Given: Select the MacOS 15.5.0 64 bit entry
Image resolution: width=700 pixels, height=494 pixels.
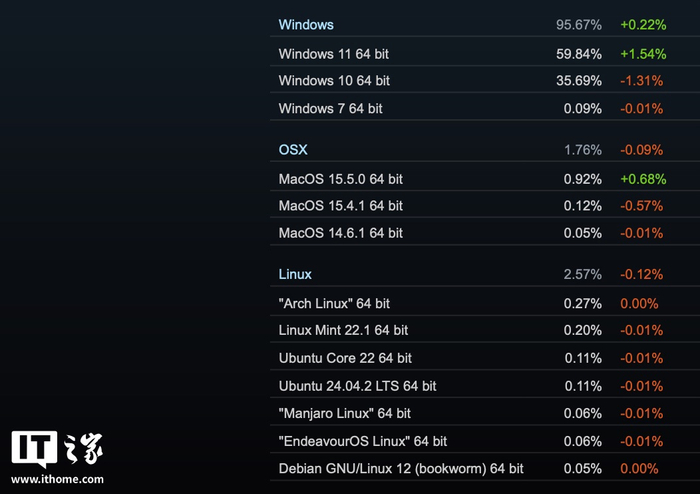Looking at the screenshot, I should pos(341,179).
